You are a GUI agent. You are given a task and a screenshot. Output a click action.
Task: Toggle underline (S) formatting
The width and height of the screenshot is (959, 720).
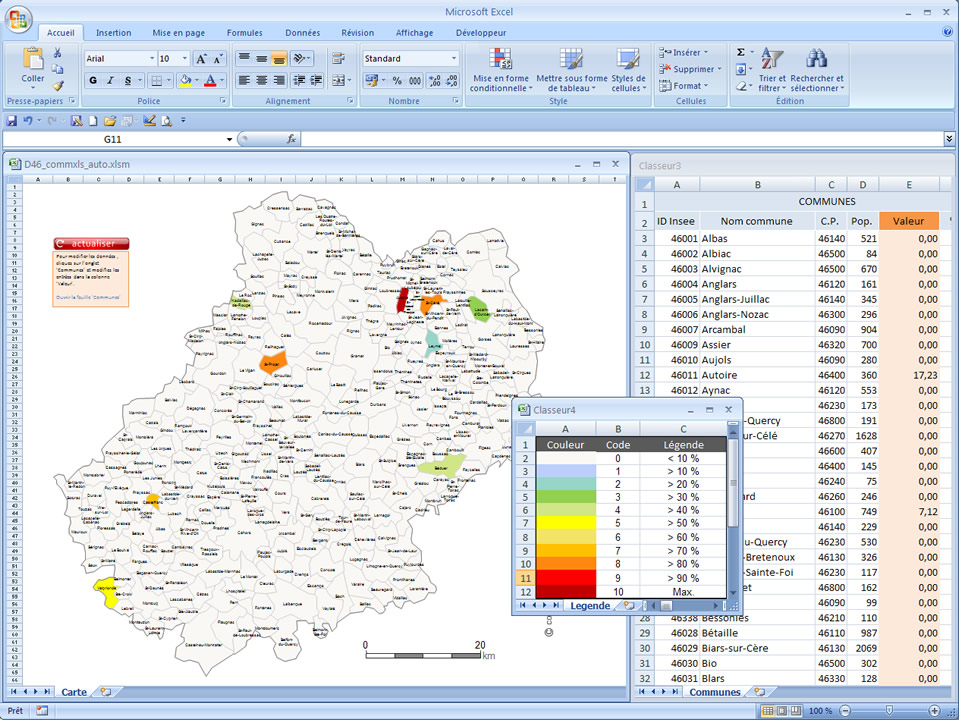(x=128, y=80)
